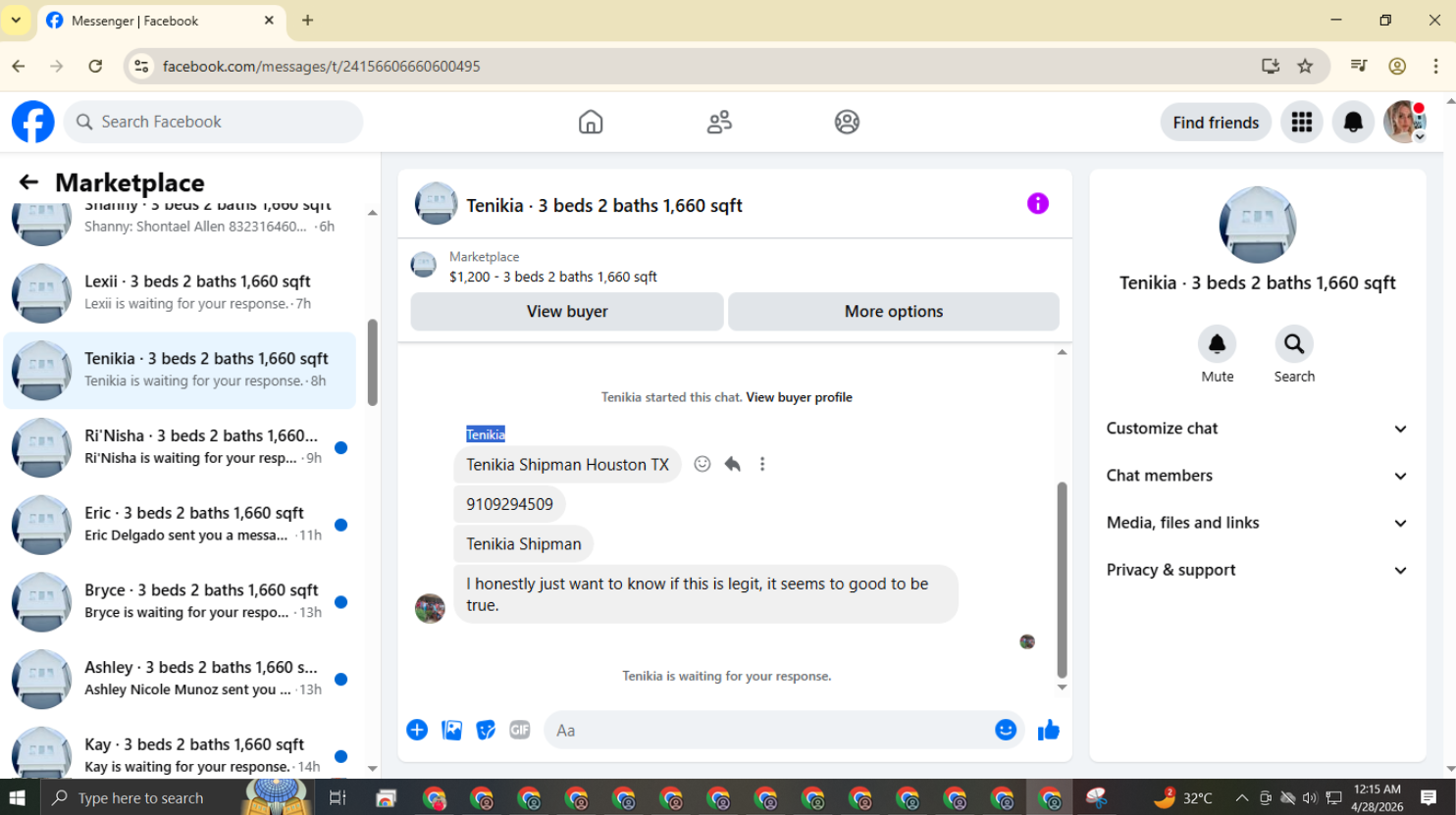Expand Customize chat section

point(1257,429)
